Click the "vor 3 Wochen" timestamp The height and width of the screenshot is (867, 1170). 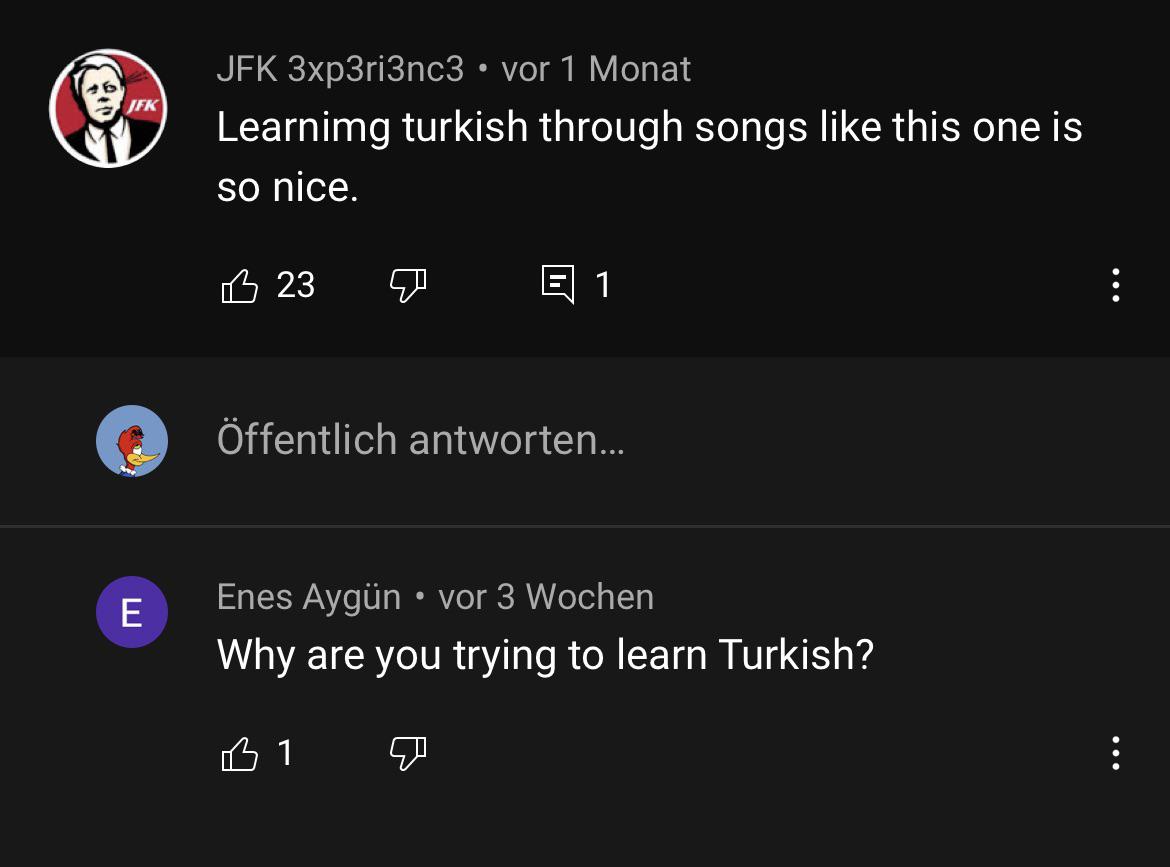[x=546, y=597]
